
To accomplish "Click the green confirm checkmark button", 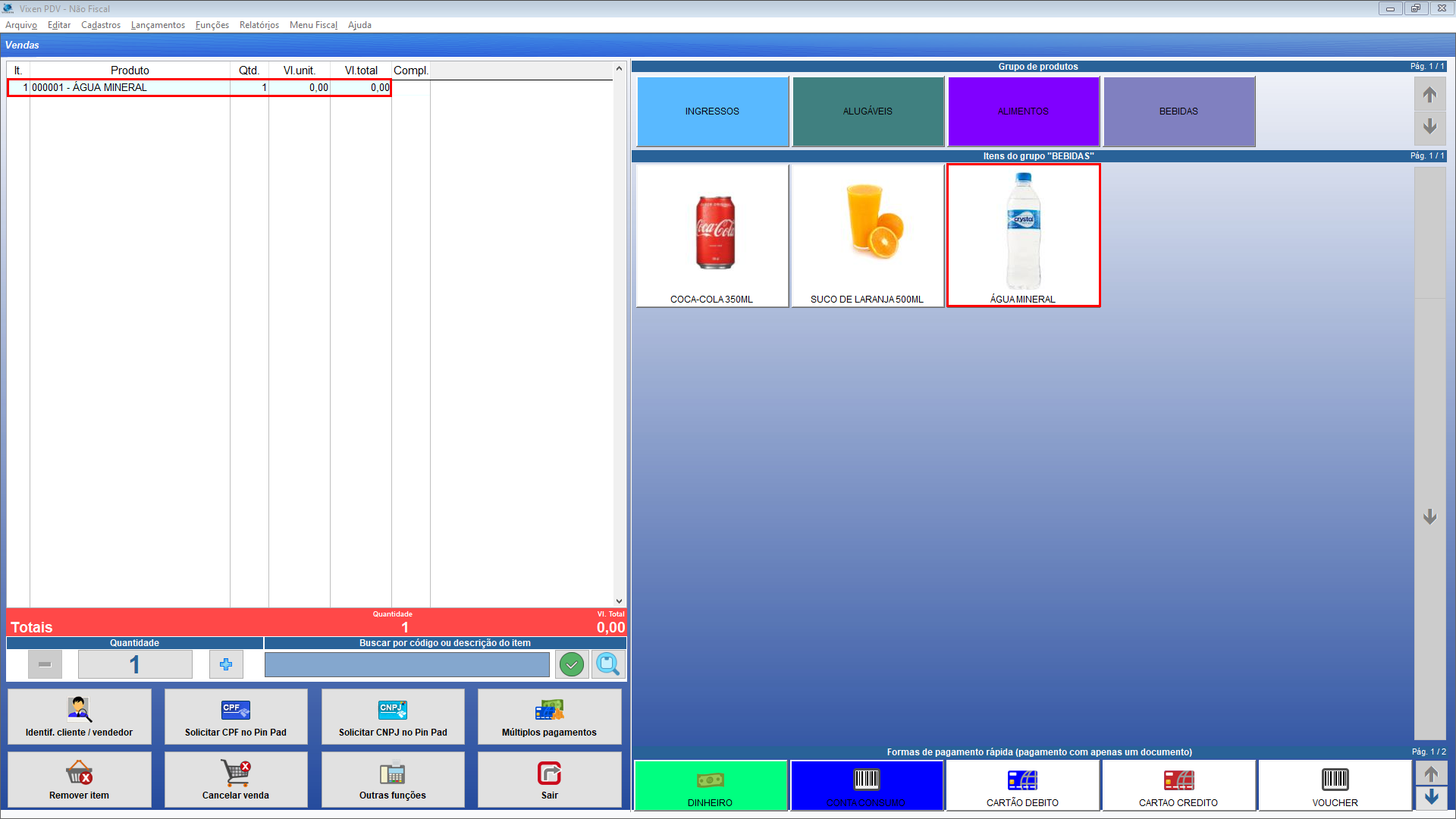I will (572, 665).
